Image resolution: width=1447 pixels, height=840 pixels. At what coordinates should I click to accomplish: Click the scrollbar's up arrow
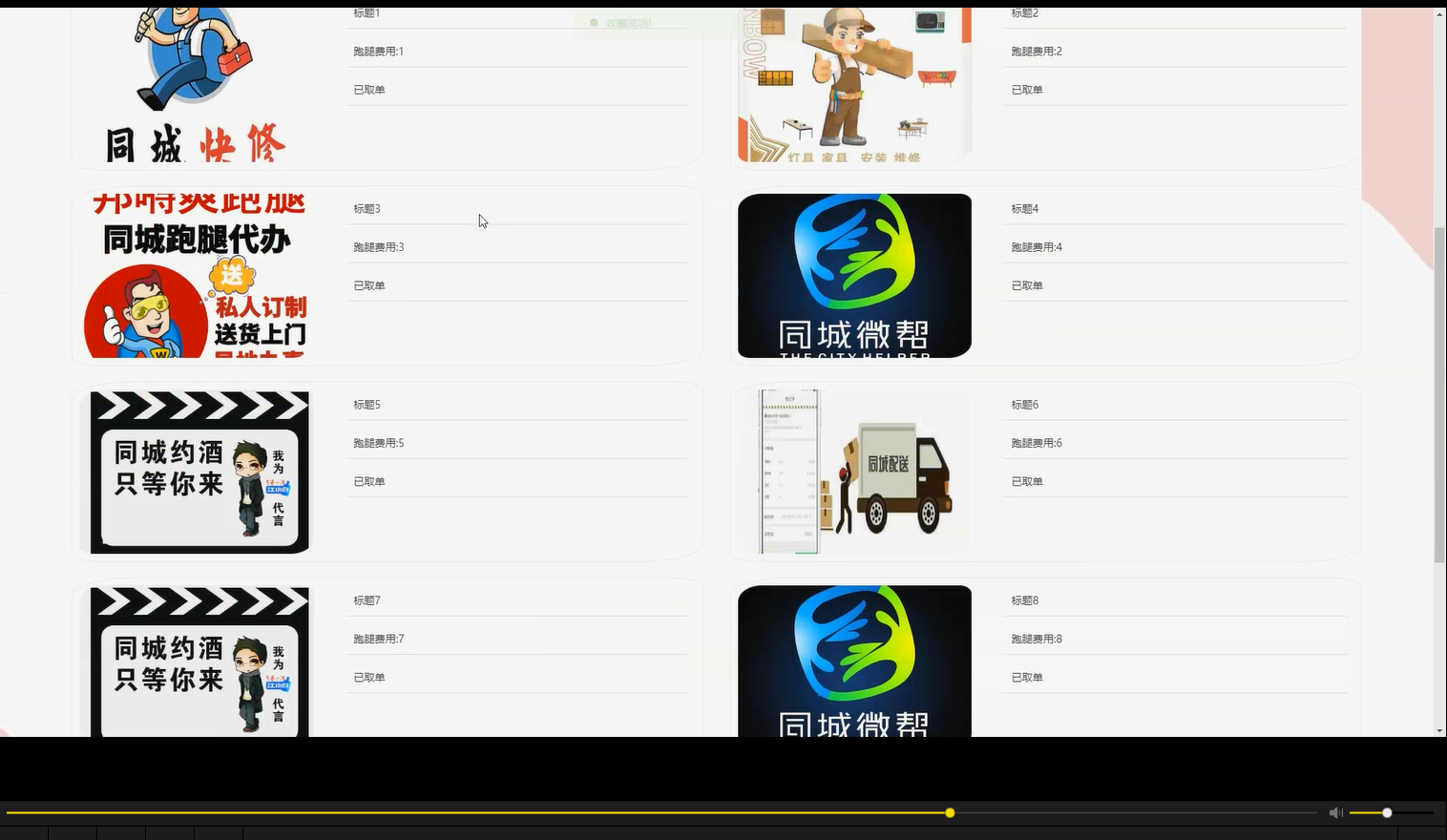pos(1439,13)
